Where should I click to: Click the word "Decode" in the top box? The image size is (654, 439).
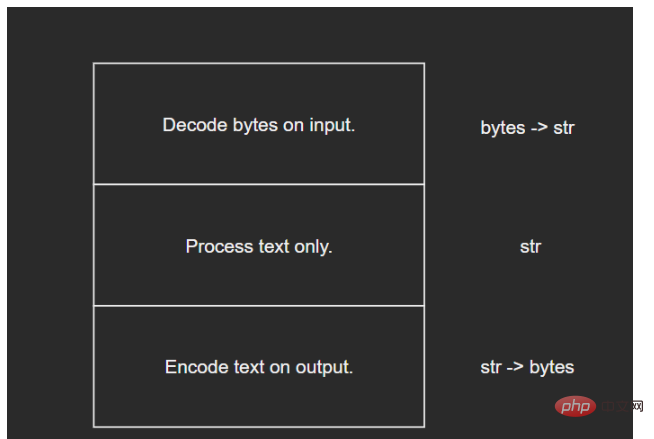coord(195,125)
